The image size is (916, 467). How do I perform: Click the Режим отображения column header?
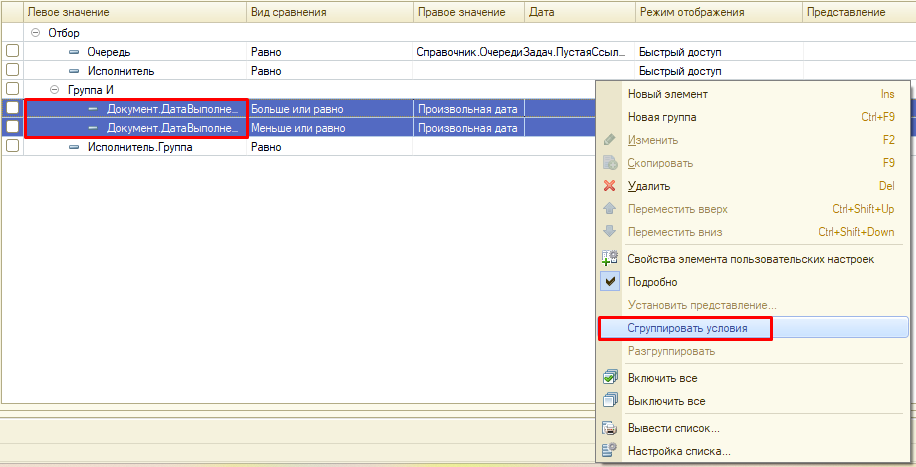pyautogui.click(x=719, y=12)
